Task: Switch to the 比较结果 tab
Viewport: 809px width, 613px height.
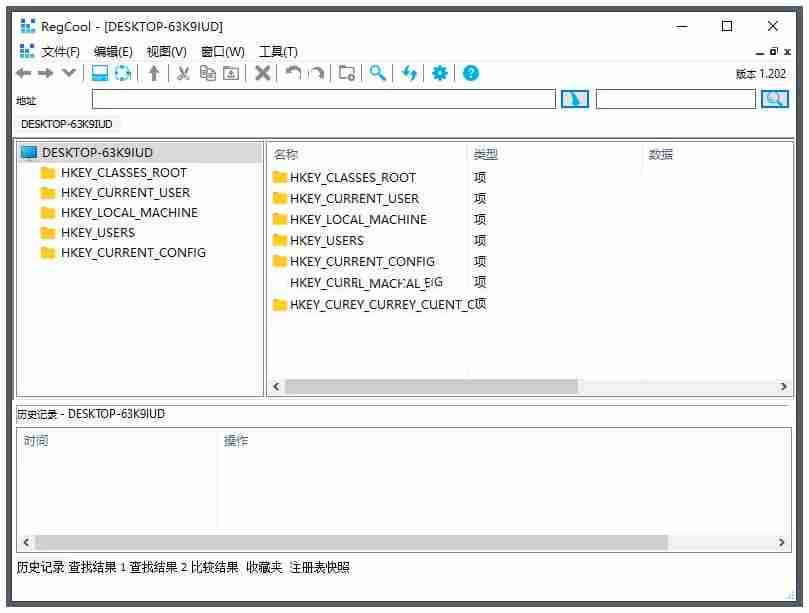Action: [x=215, y=568]
